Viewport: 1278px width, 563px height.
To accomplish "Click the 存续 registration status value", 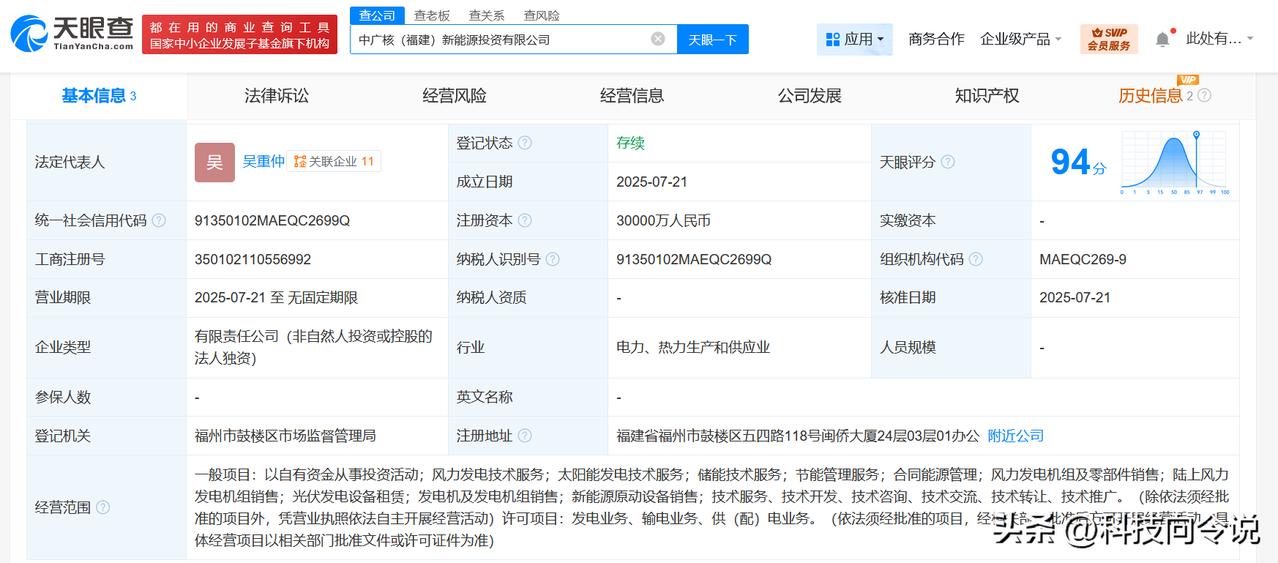I will pos(631,143).
